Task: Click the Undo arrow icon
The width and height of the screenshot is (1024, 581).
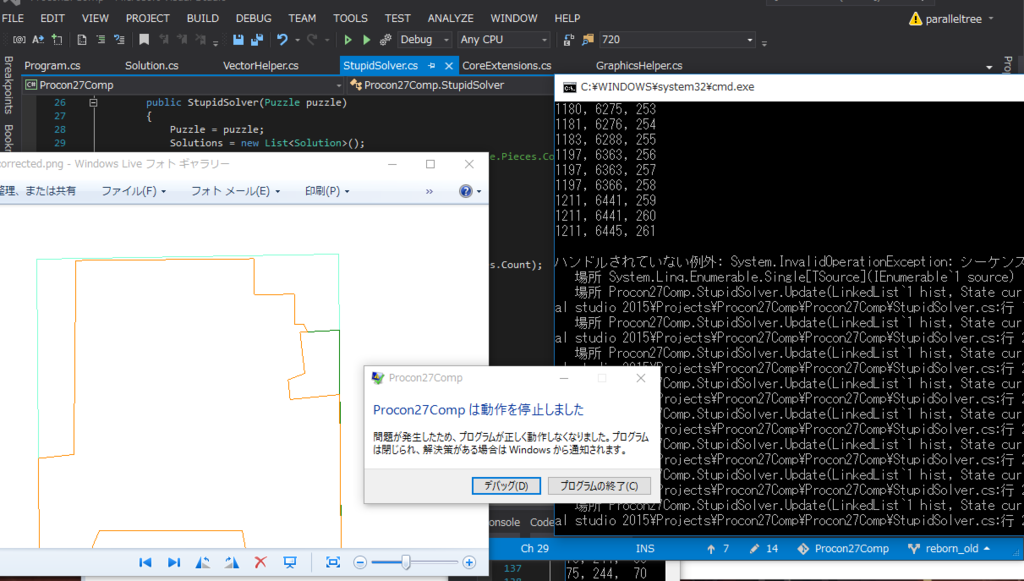Action: (283, 40)
